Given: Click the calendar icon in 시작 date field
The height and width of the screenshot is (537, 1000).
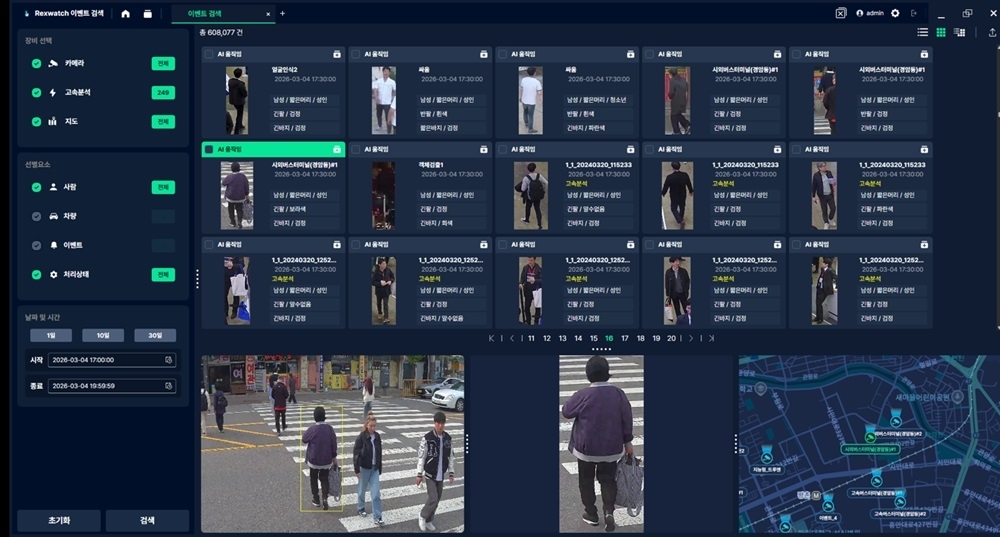Looking at the screenshot, I should [x=168, y=359].
